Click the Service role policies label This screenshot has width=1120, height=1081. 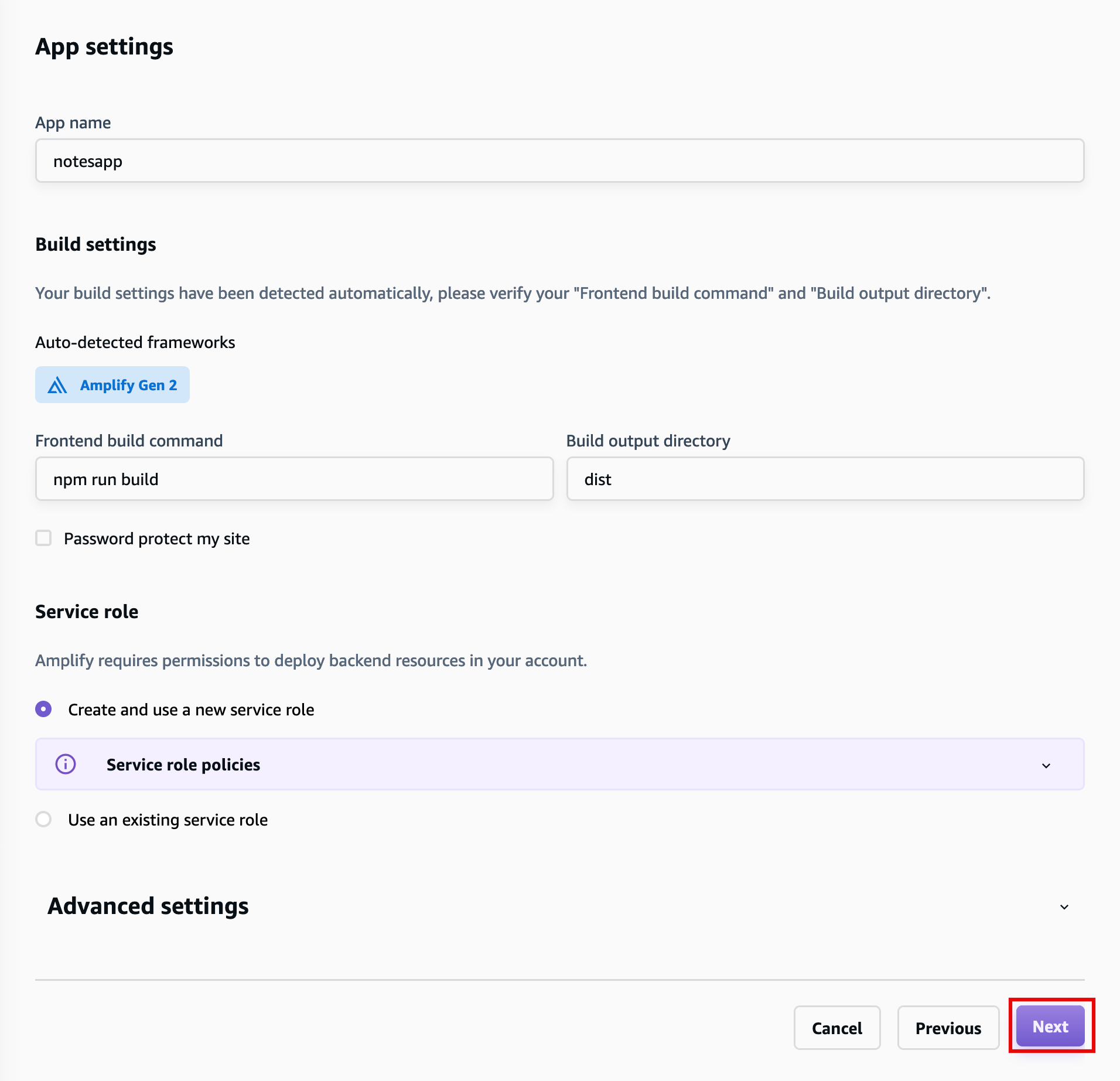tap(183, 765)
